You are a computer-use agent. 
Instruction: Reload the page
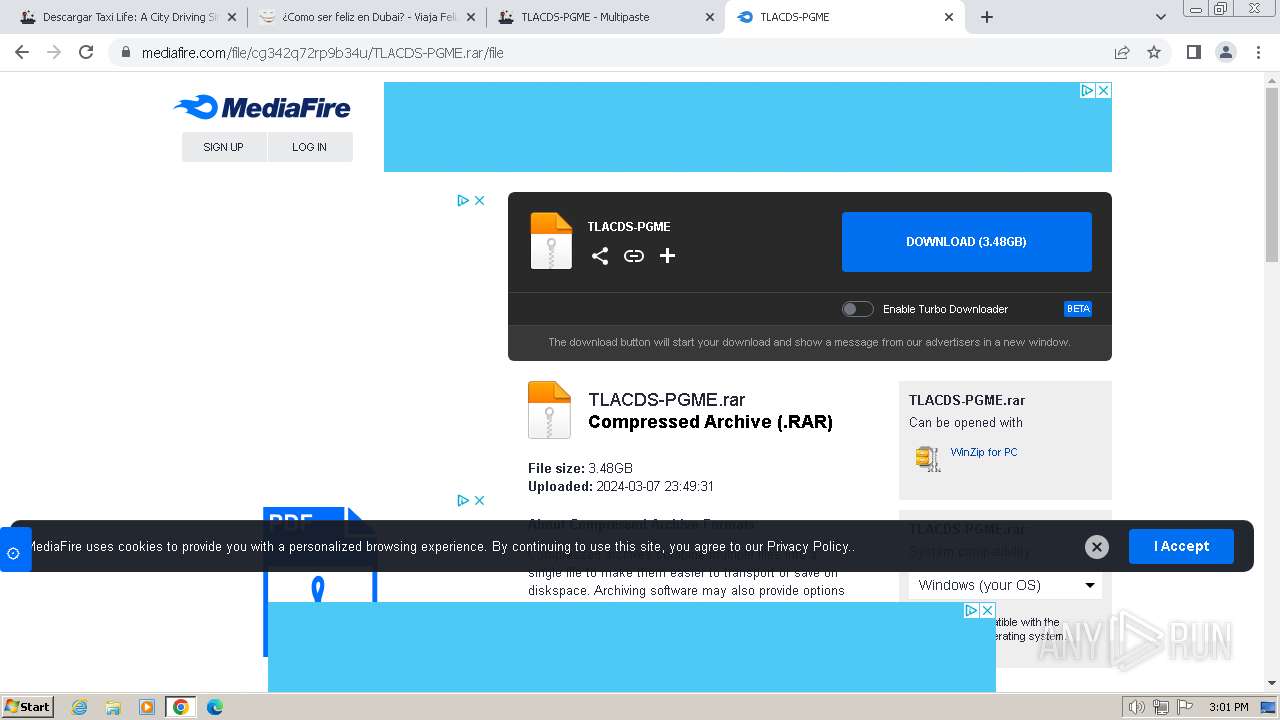(86, 52)
